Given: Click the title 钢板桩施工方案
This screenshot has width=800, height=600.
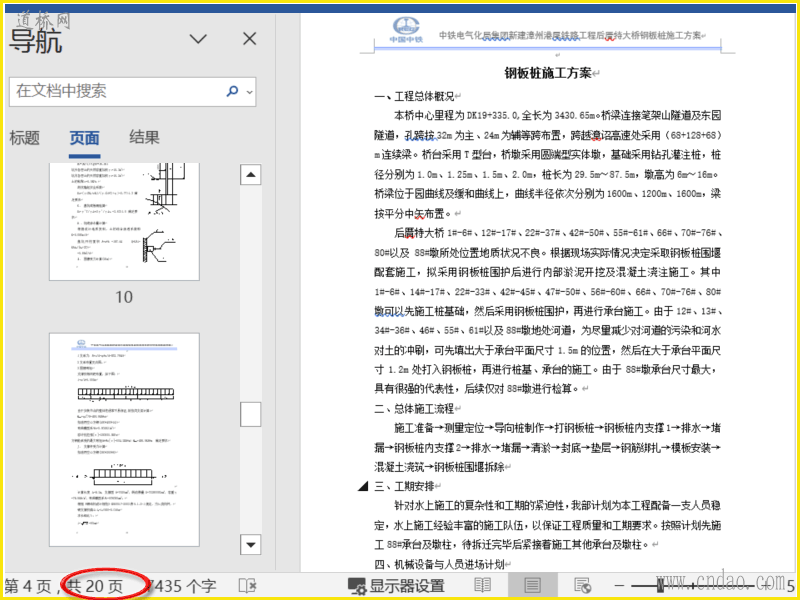Looking at the screenshot, I should click(x=547, y=73).
